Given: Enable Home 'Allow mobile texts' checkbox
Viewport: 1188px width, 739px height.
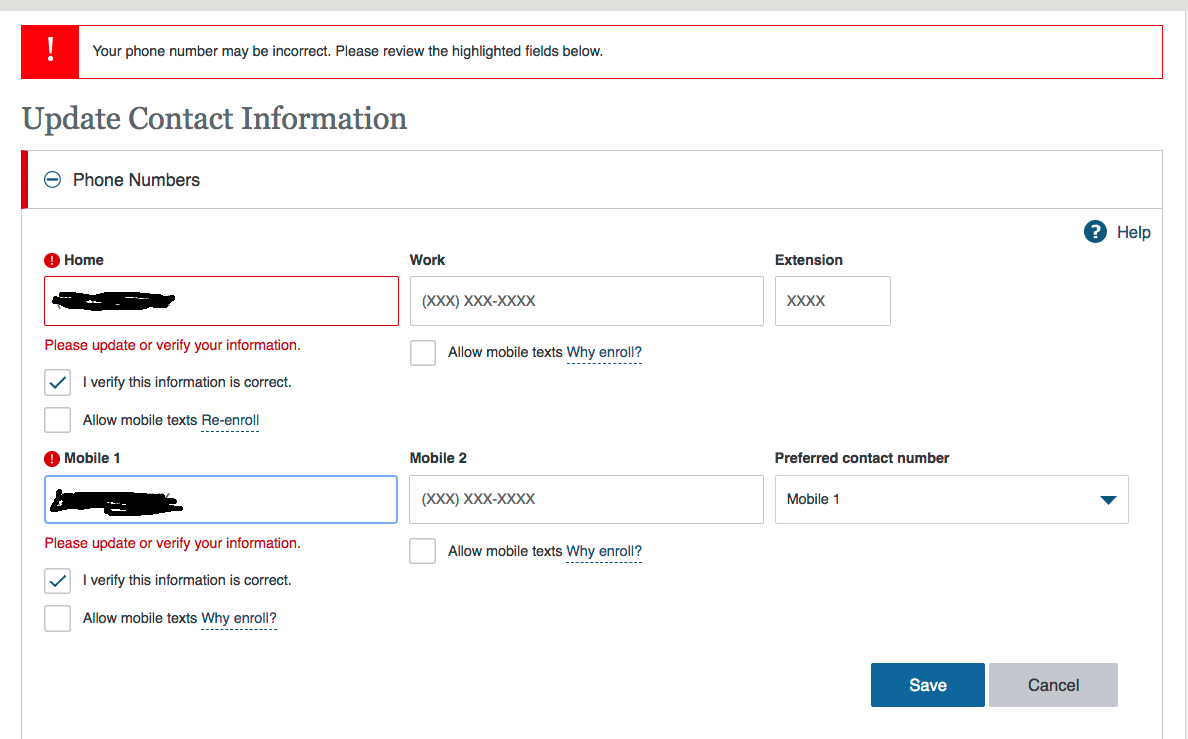Looking at the screenshot, I should [58, 420].
